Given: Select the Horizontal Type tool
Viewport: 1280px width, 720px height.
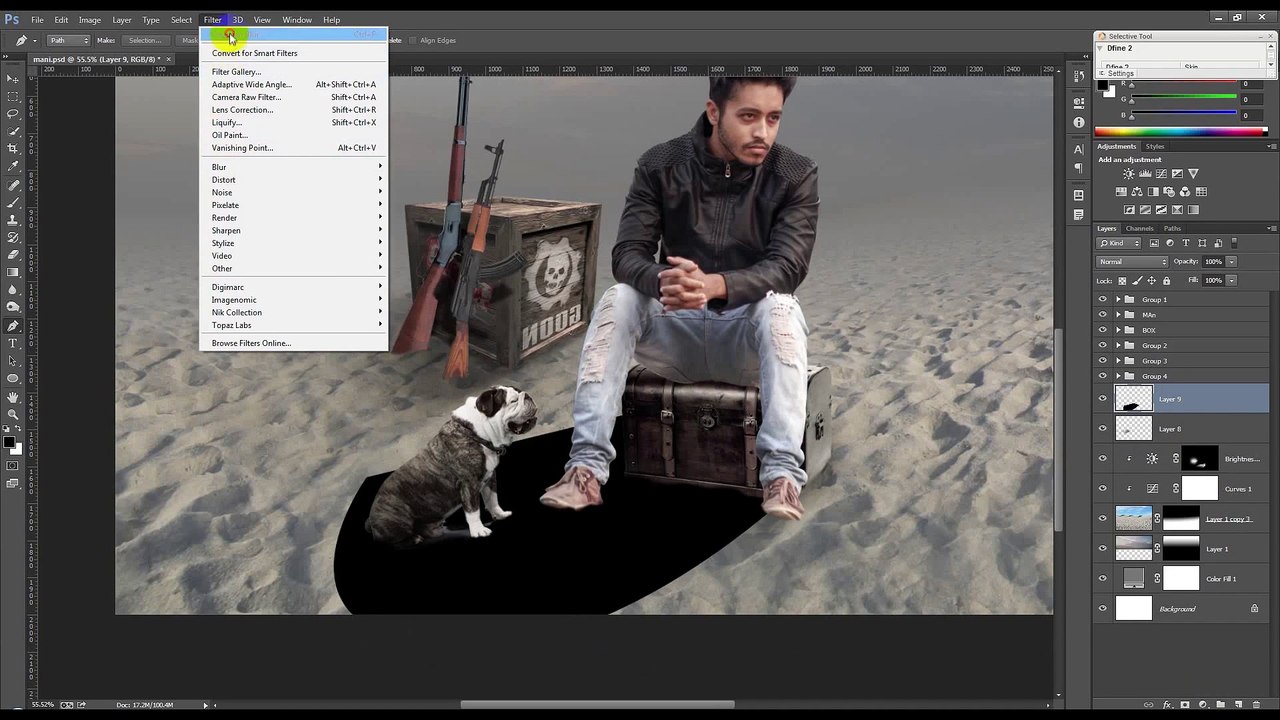Looking at the screenshot, I should [x=13, y=343].
